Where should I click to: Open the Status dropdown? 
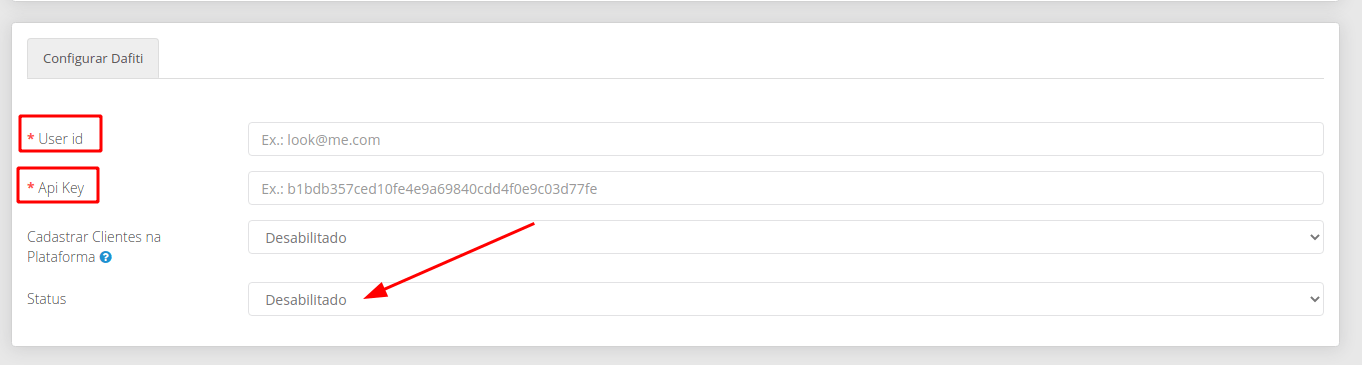coord(785,299)
